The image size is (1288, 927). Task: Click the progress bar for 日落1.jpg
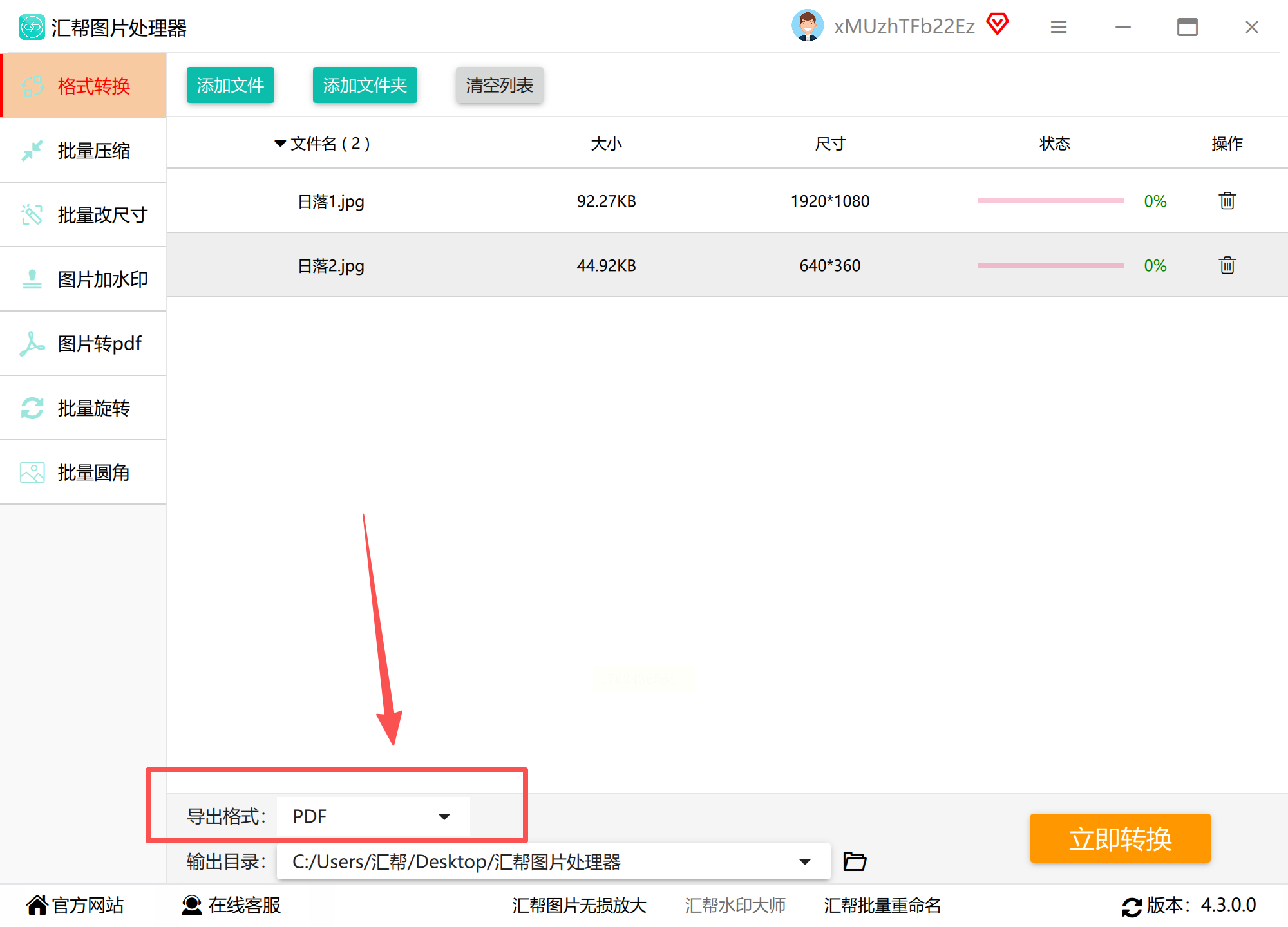[x=1050, y=201]
